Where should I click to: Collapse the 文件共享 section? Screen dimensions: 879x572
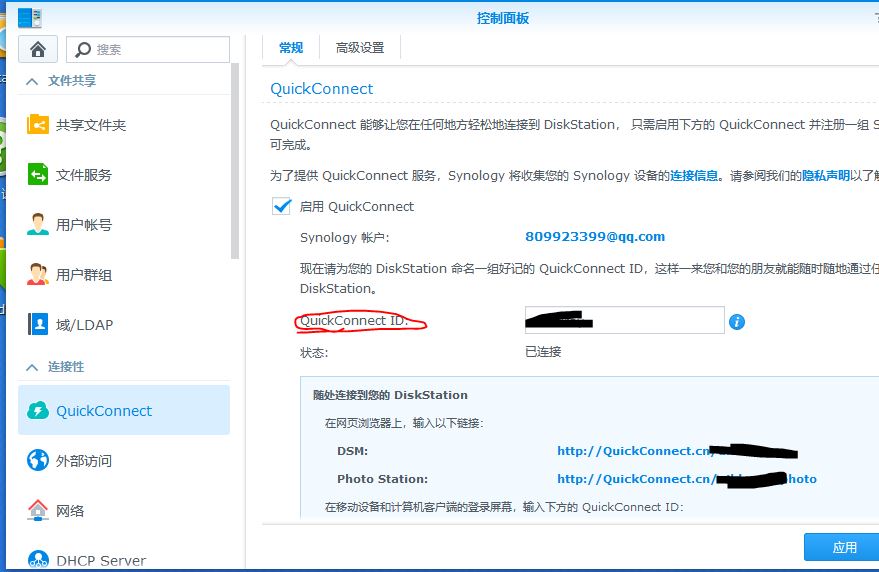[x=32, y=81]
